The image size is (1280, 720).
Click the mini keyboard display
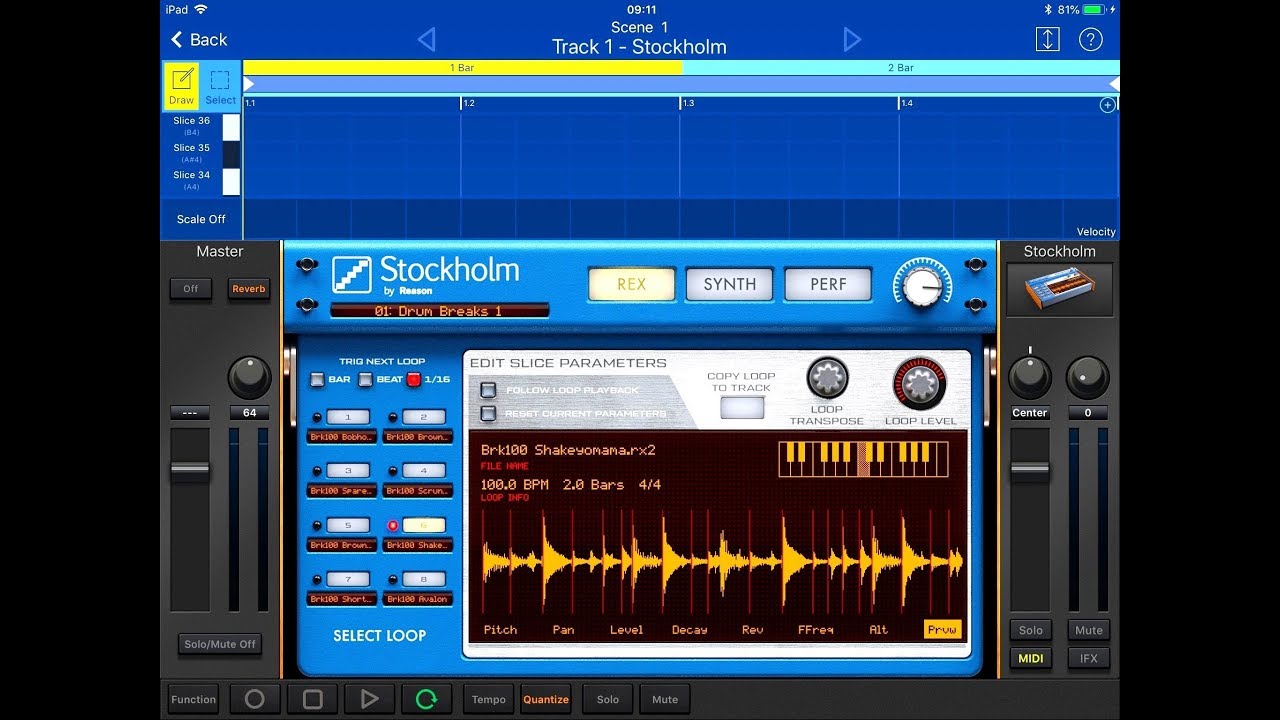click(x=863, y=459)
